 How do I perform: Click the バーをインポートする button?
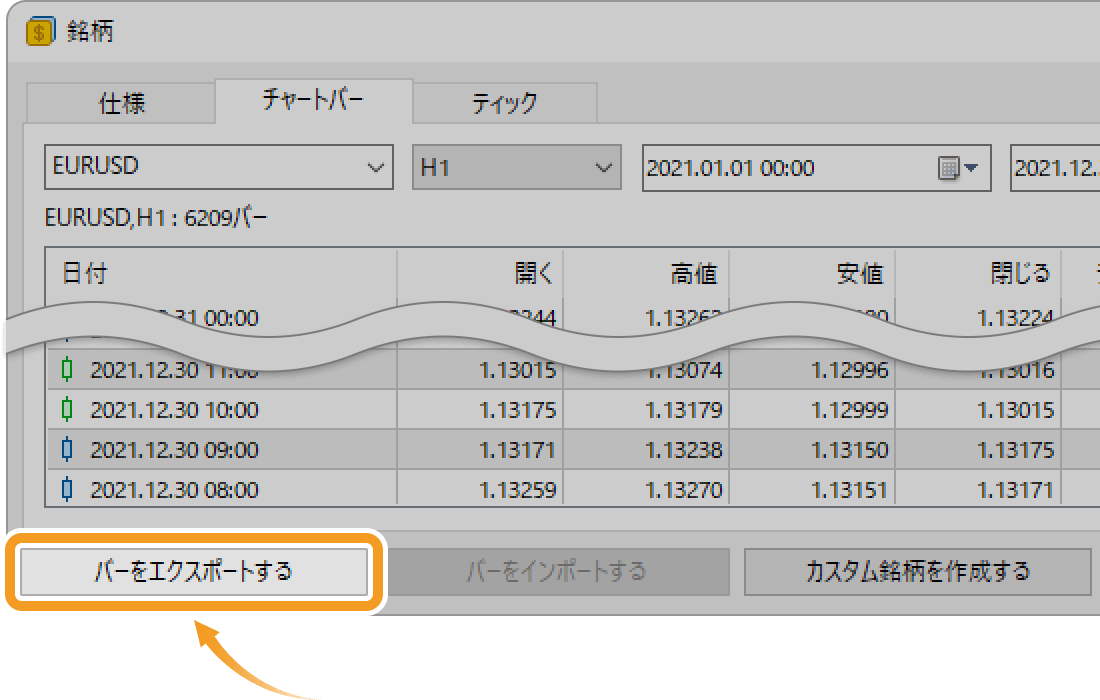click(x=557, y=572)
